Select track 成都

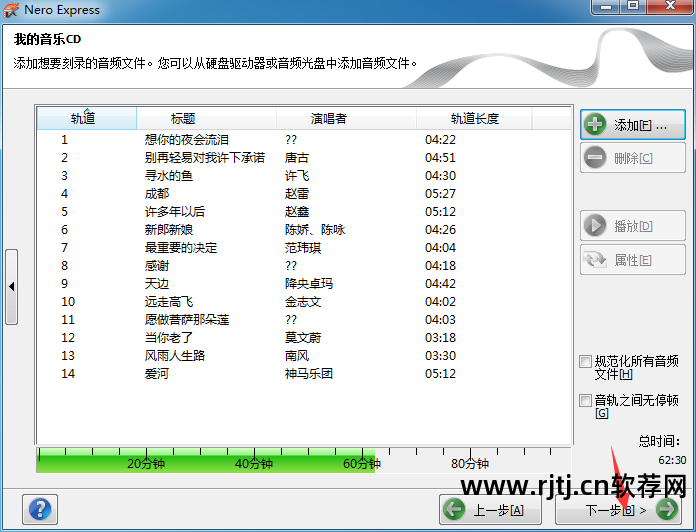157,193
